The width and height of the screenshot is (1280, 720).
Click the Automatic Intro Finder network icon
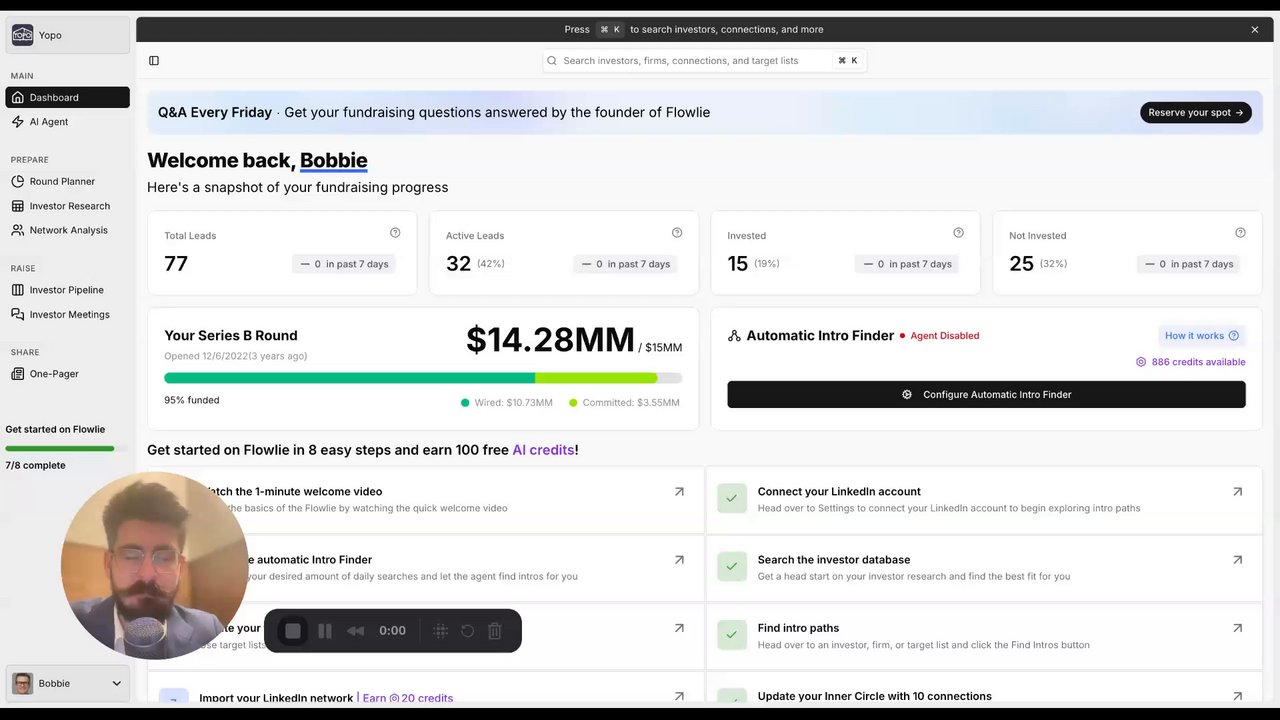coord(734,336)
